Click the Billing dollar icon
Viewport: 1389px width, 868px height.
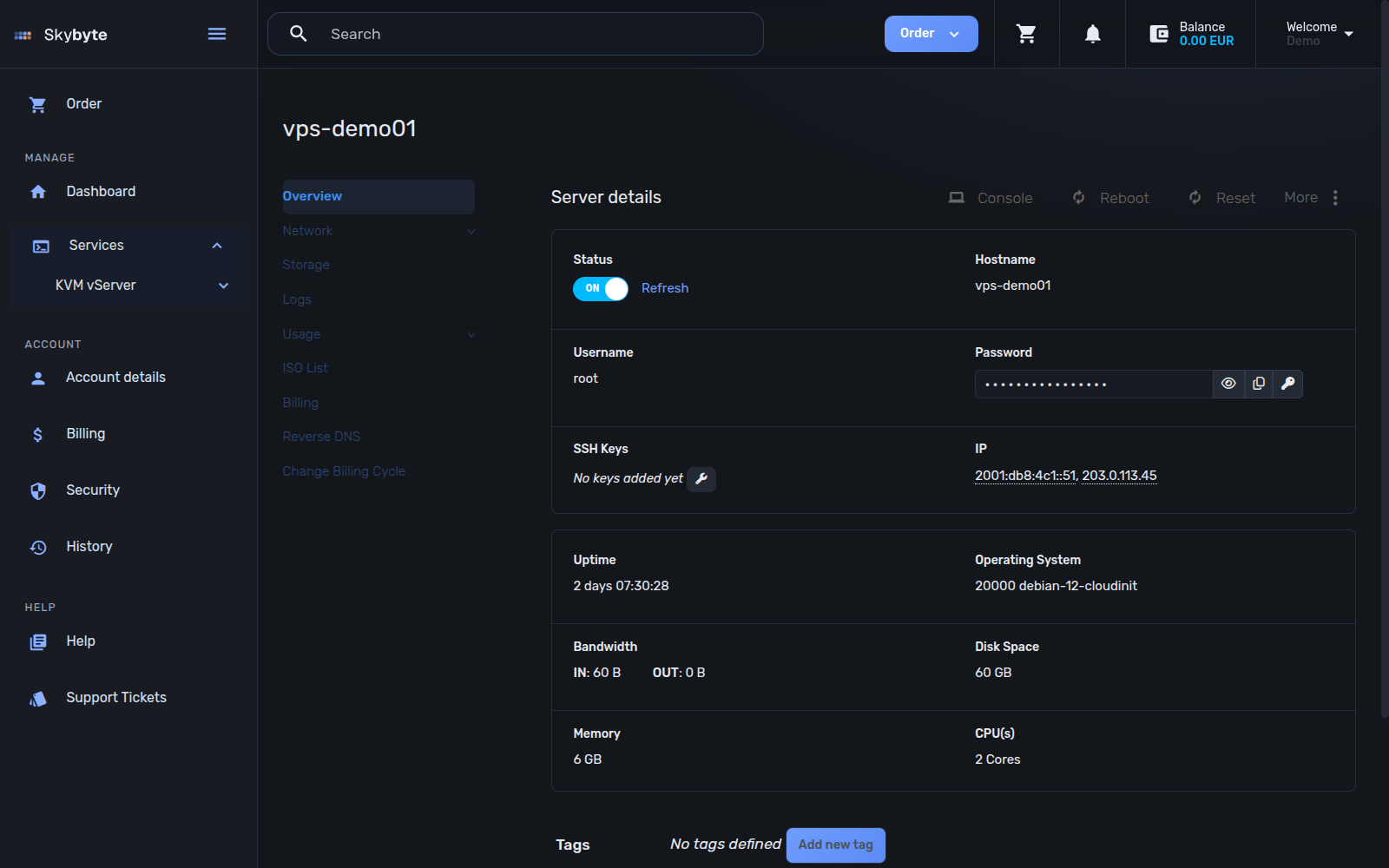tap(38, 434)
